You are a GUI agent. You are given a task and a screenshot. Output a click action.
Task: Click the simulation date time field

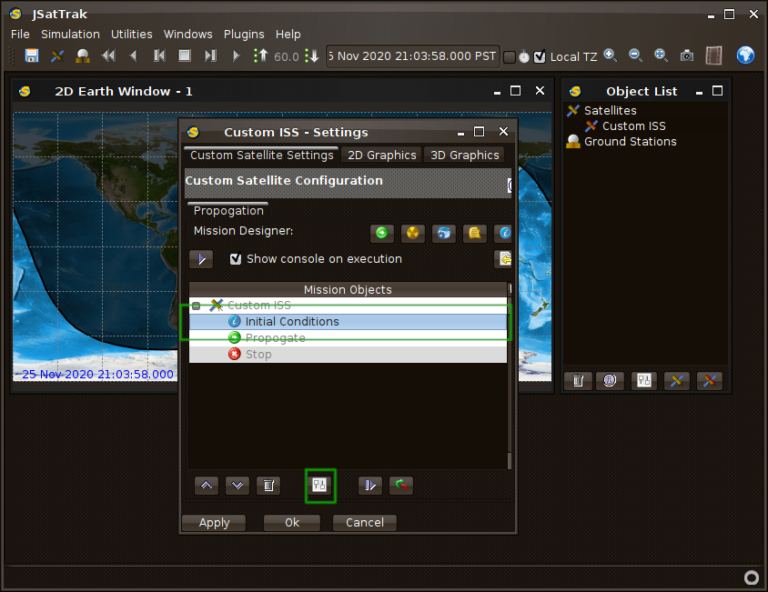411,56
